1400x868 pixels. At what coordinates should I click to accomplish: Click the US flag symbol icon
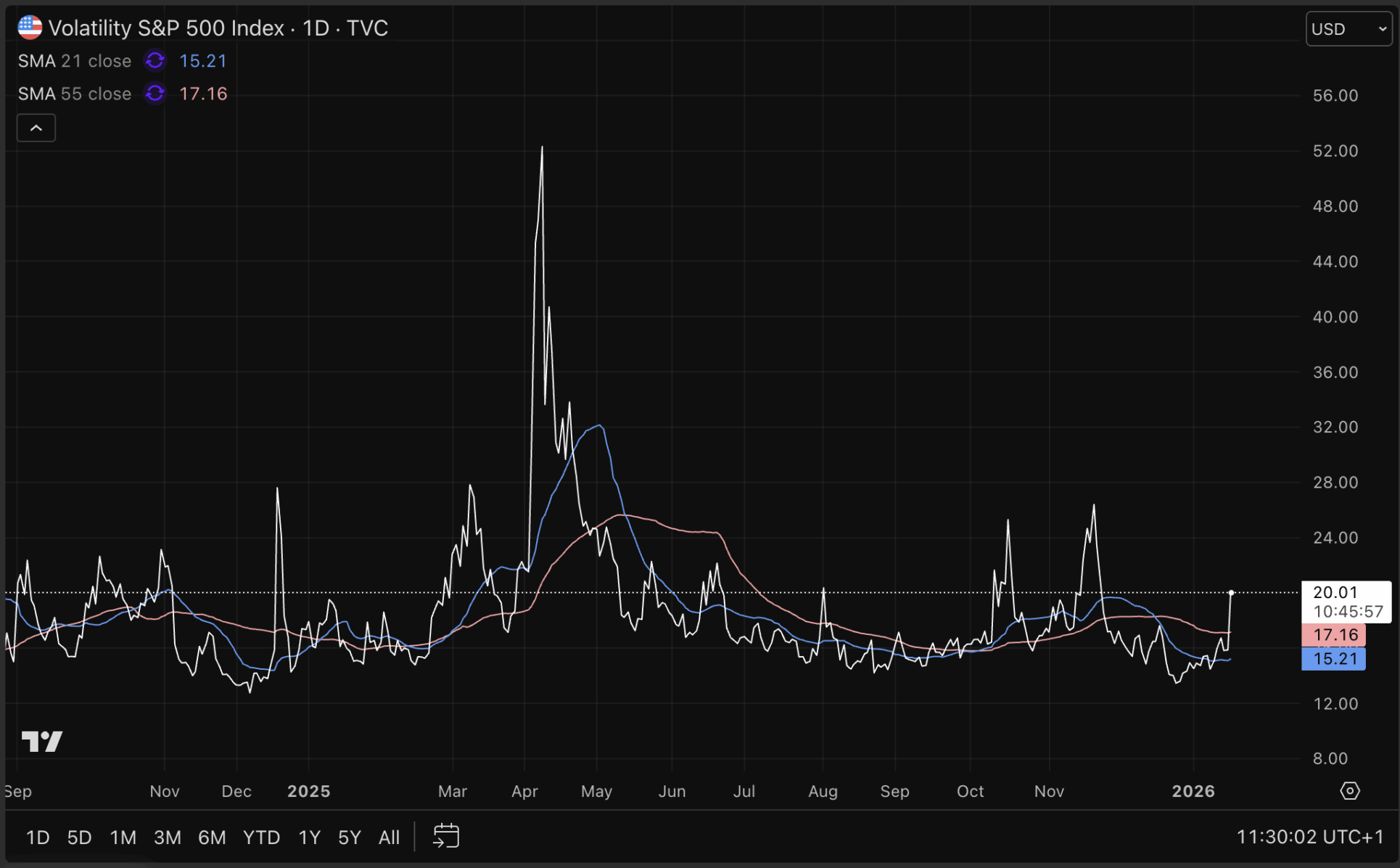coord(30,28)
